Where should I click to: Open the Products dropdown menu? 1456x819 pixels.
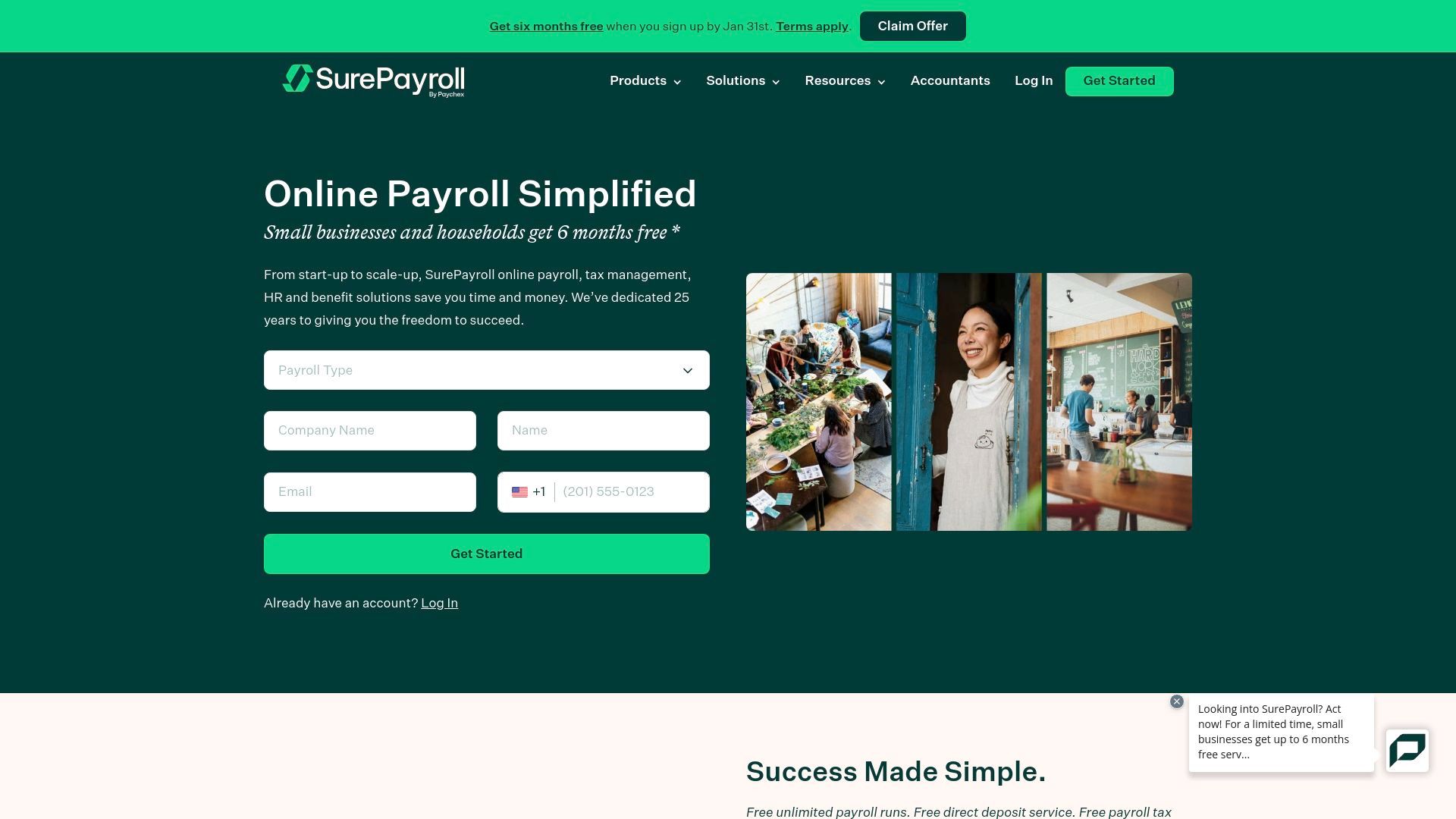(x=645, y=80)
